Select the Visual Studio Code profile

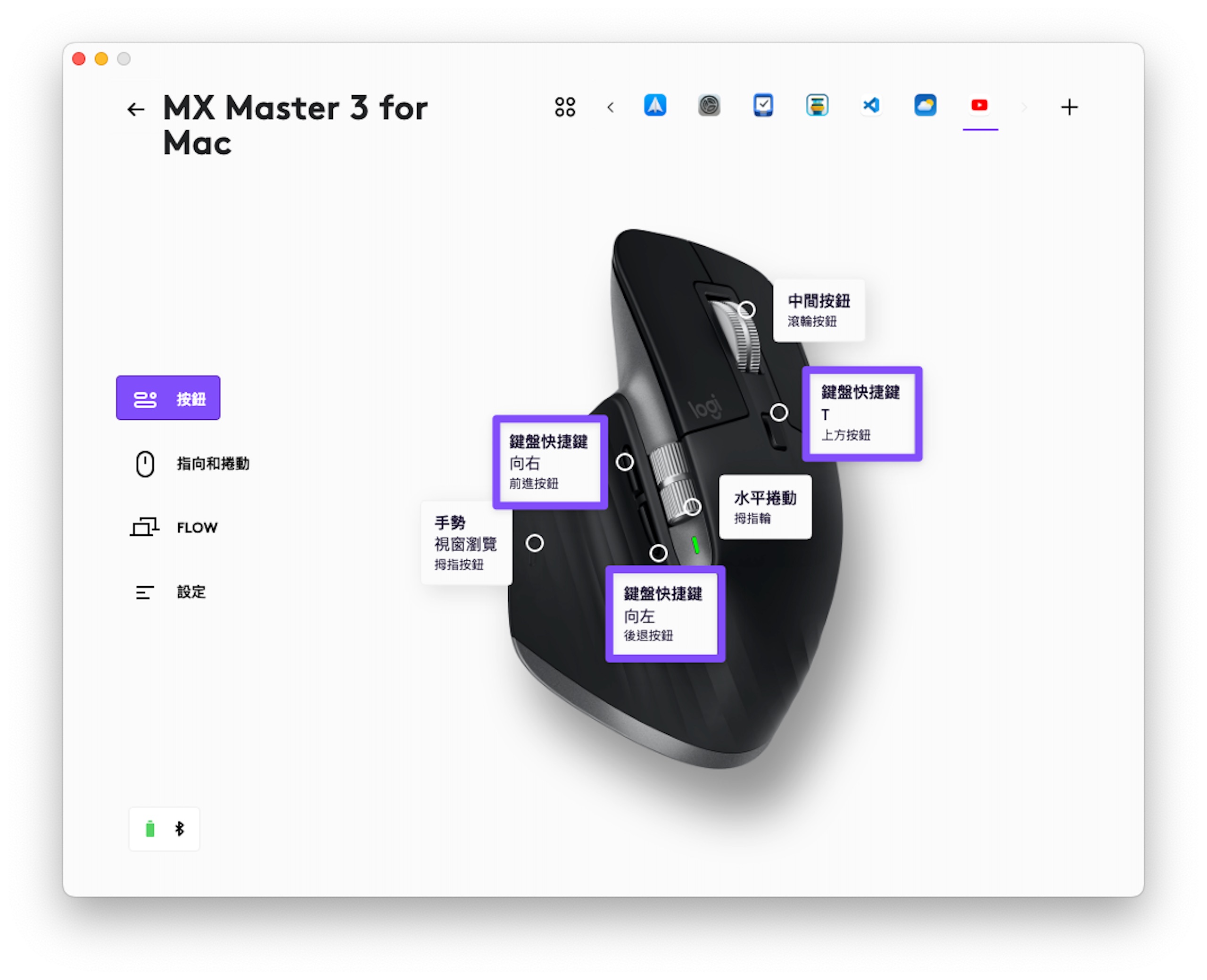pyautogui.click(x=871, y=106)
